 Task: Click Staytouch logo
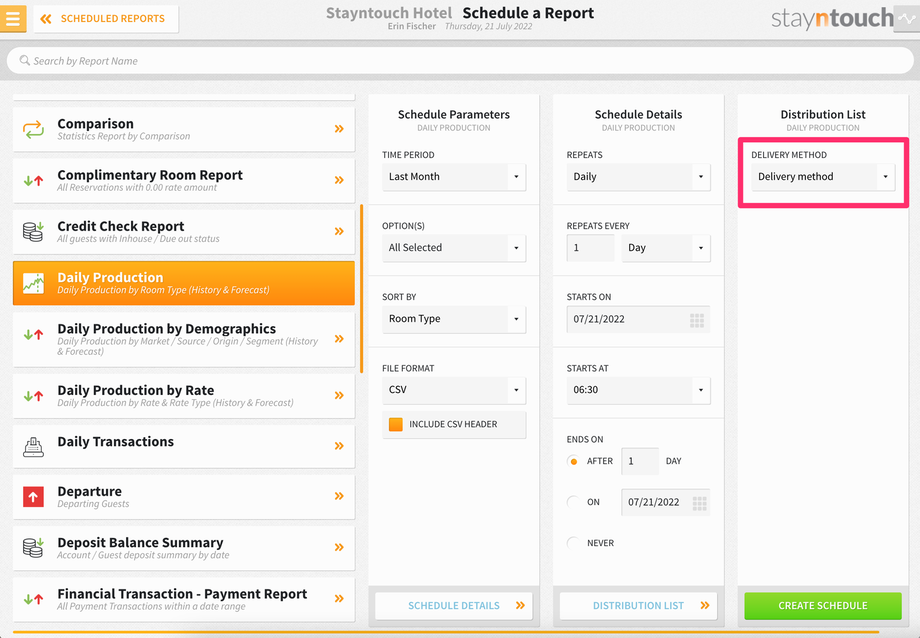[832, 19]
